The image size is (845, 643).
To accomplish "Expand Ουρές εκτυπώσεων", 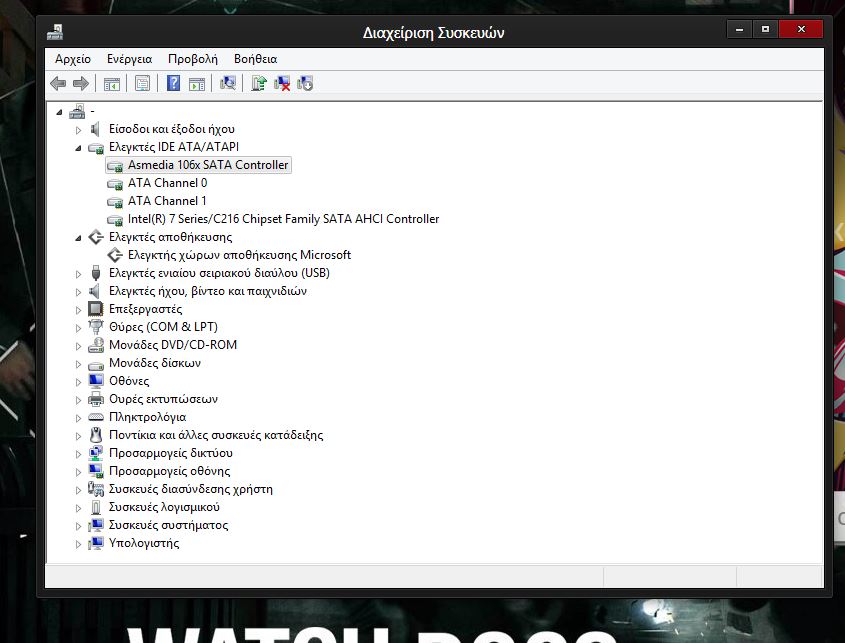I will pos(78,400).
